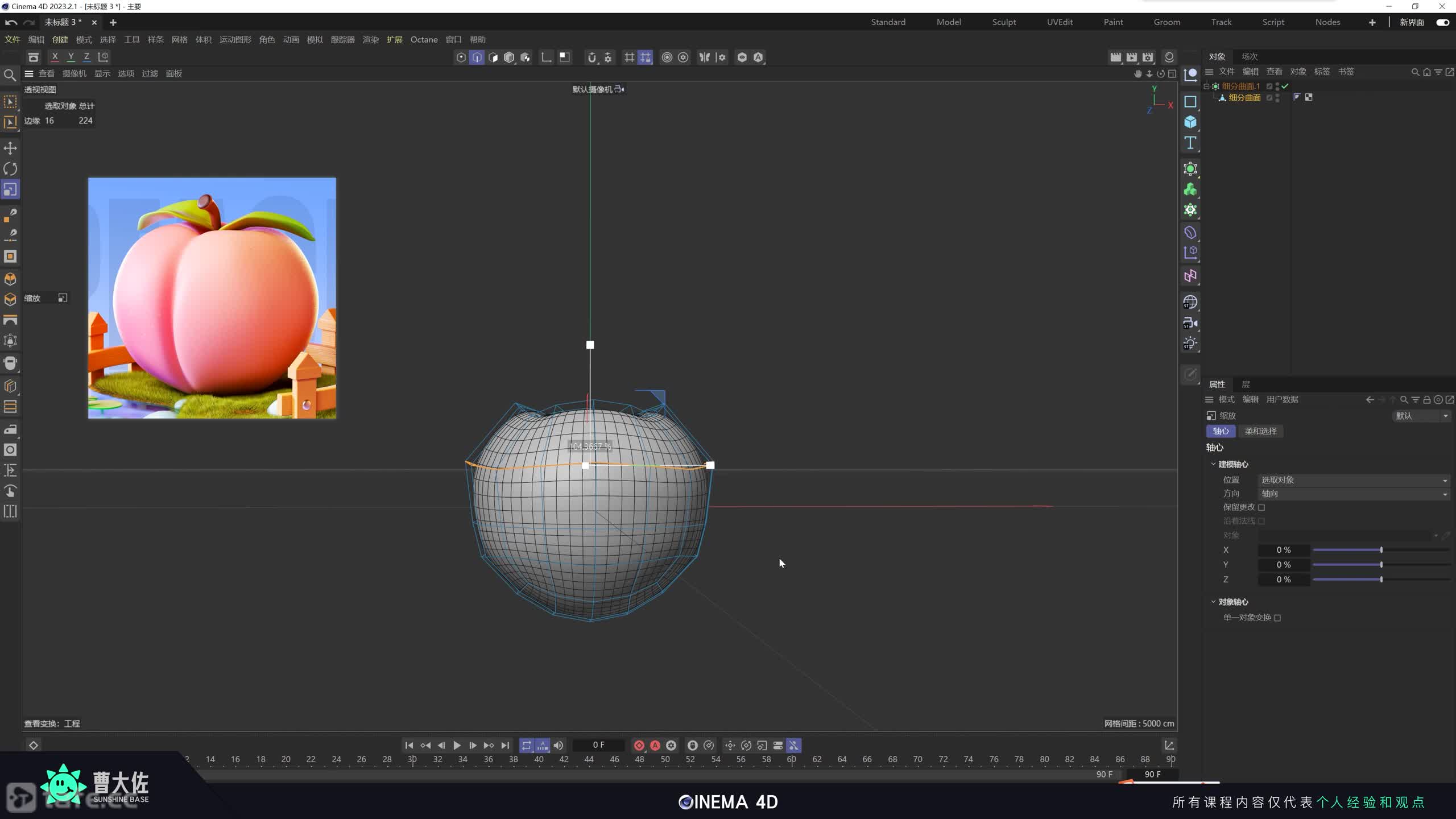Add a Cube primitive object
This screenshot has height=819, width=1456.
click(1190, 122)
